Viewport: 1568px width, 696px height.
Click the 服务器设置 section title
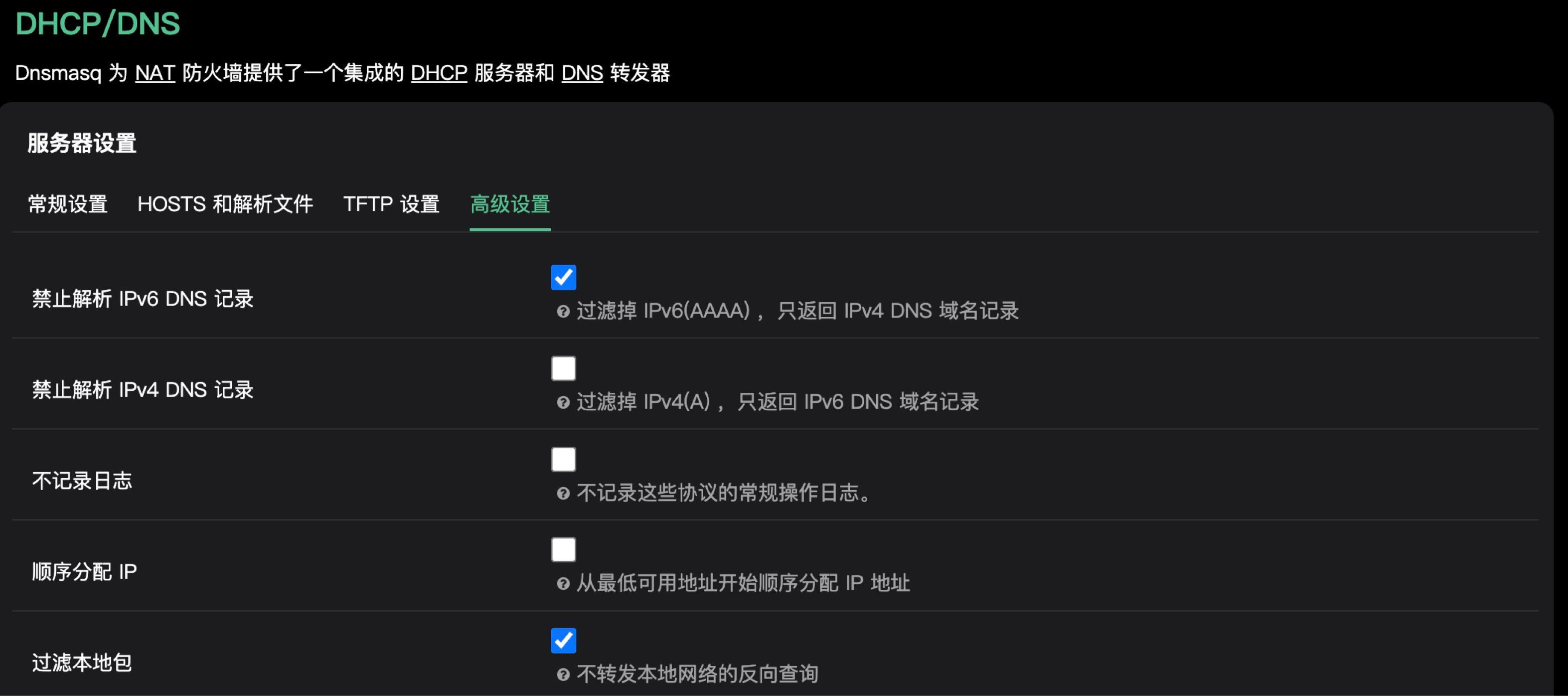82,144
